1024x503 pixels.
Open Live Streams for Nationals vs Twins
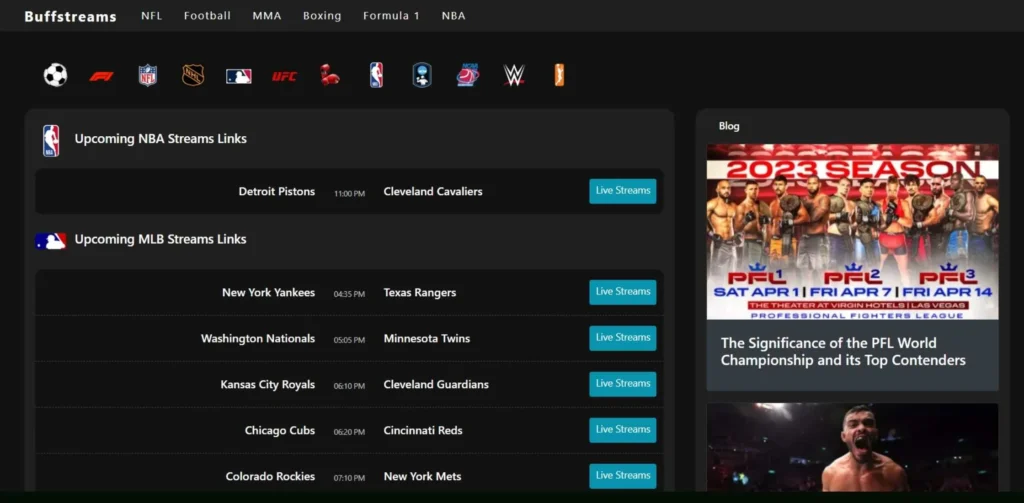click(623, 338)
